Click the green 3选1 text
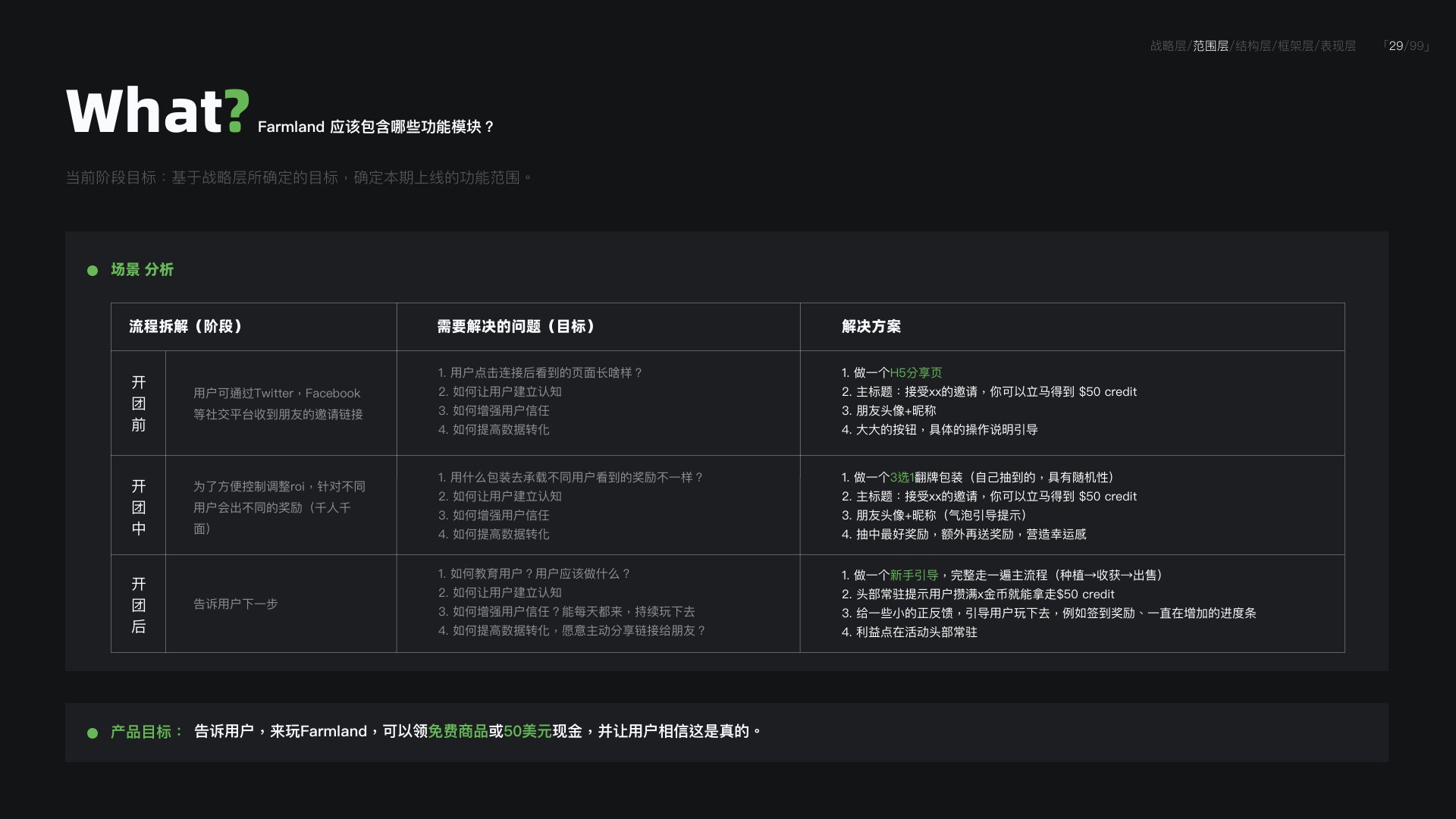 point(902,477)
